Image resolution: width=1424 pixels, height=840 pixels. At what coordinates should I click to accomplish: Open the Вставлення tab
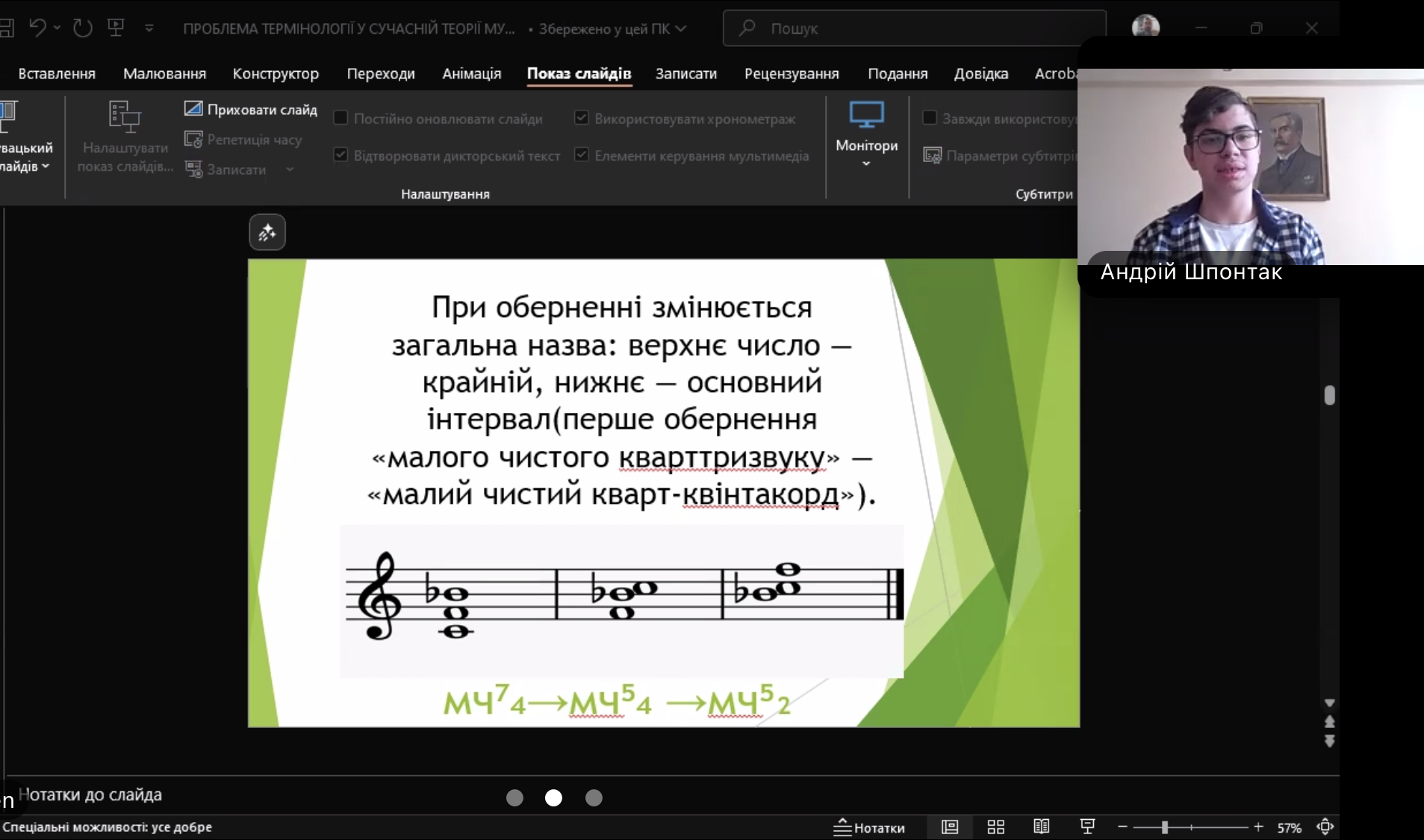point(57,73)
